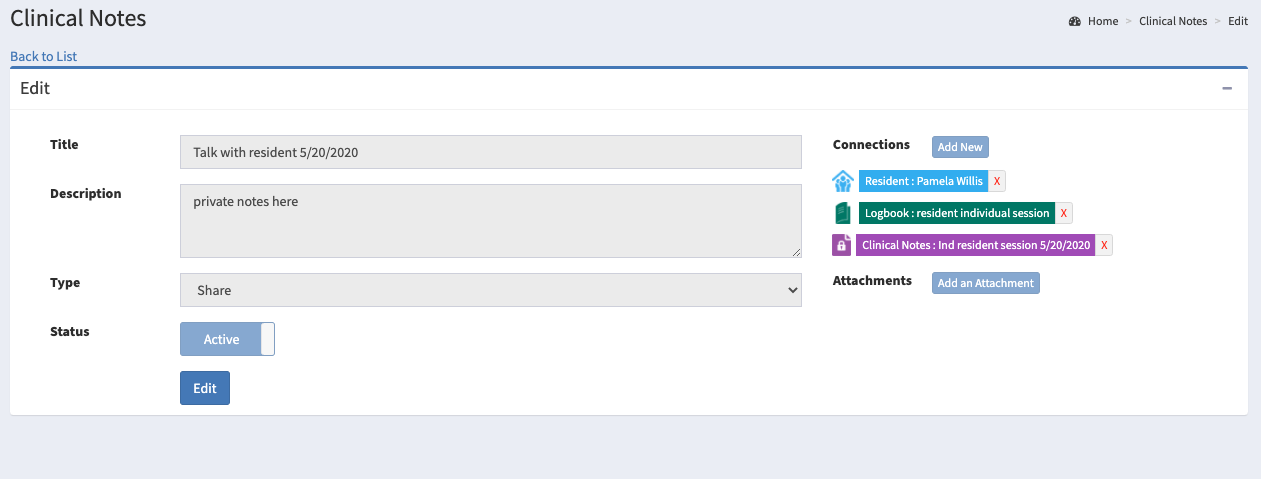This screenshot has width=1261, height=479.
Task: Grab the Description textarea resize handle
Action: (796, 252)
